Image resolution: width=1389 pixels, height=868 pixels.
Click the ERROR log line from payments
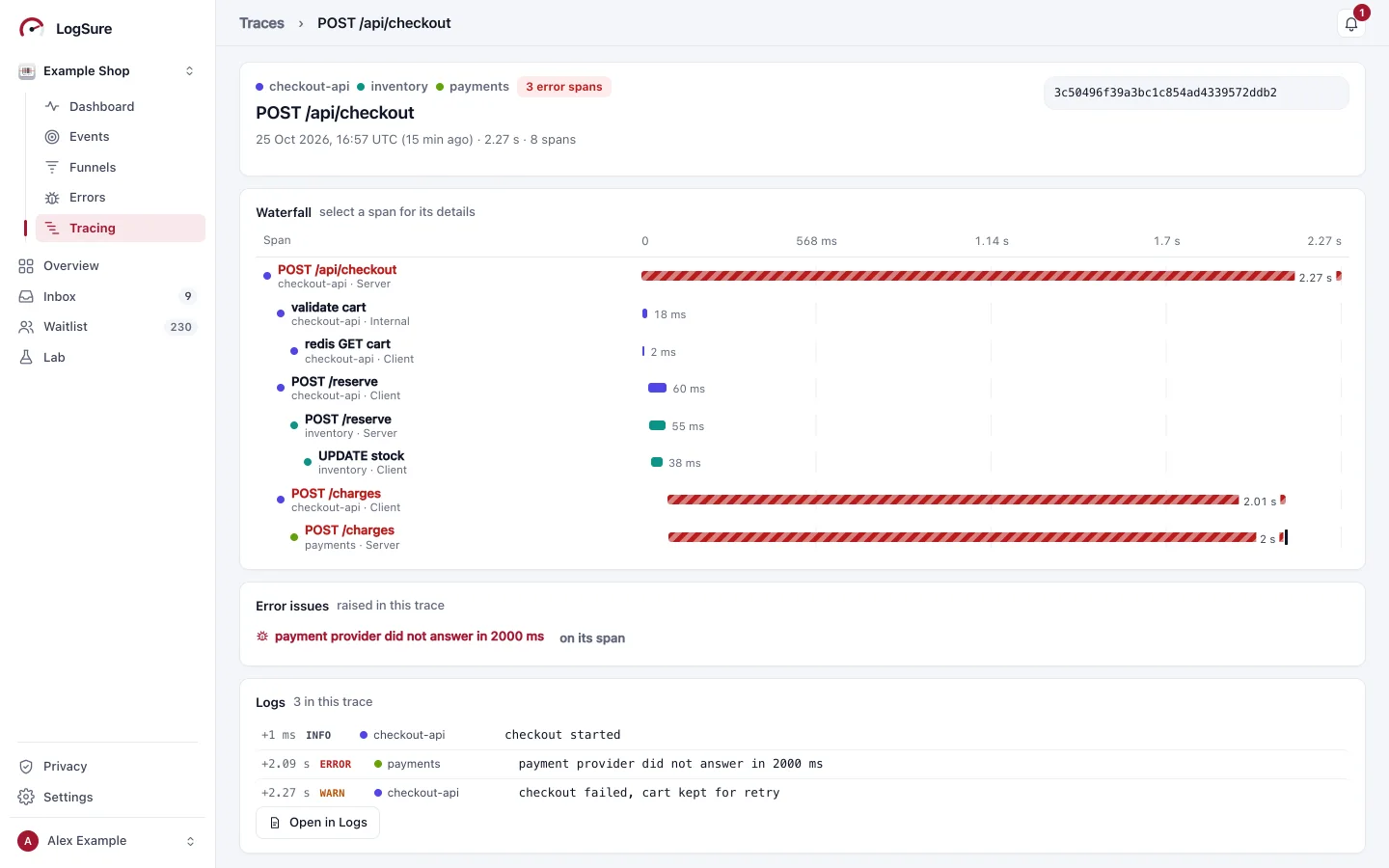pyautogui.click(x=802, y=764)
